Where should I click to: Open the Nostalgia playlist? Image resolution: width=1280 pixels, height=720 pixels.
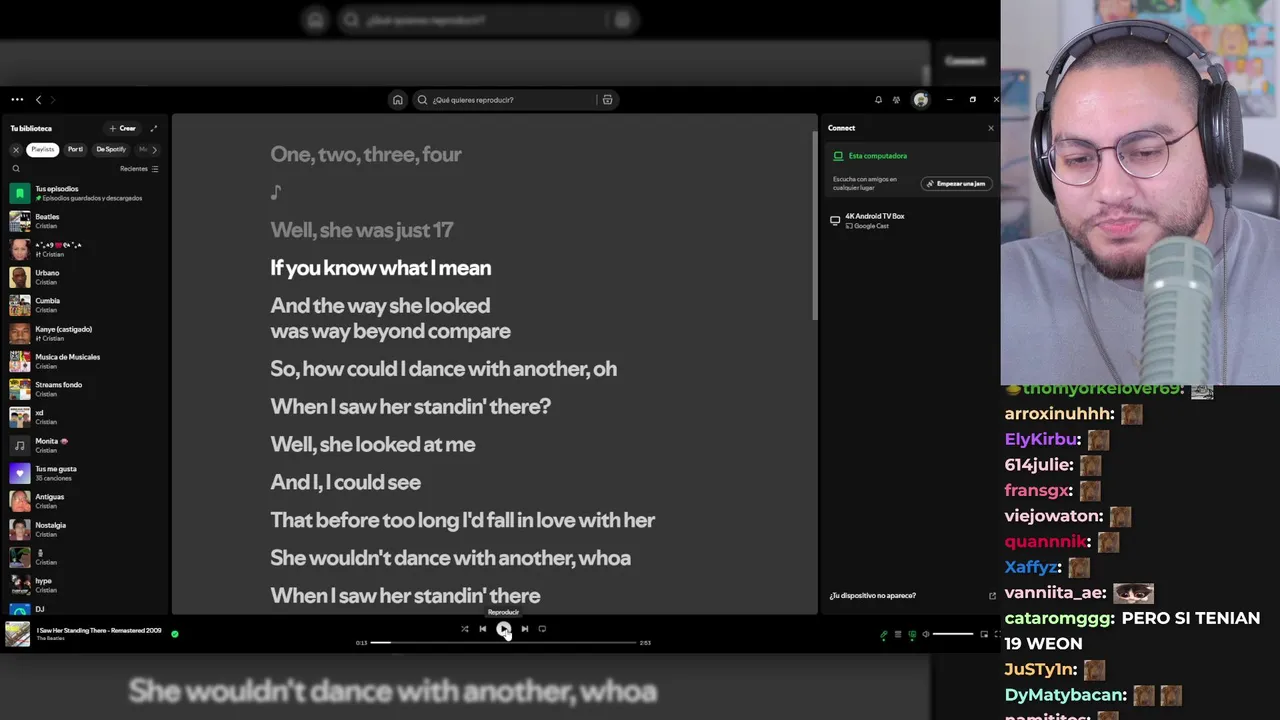coord(86,529)
